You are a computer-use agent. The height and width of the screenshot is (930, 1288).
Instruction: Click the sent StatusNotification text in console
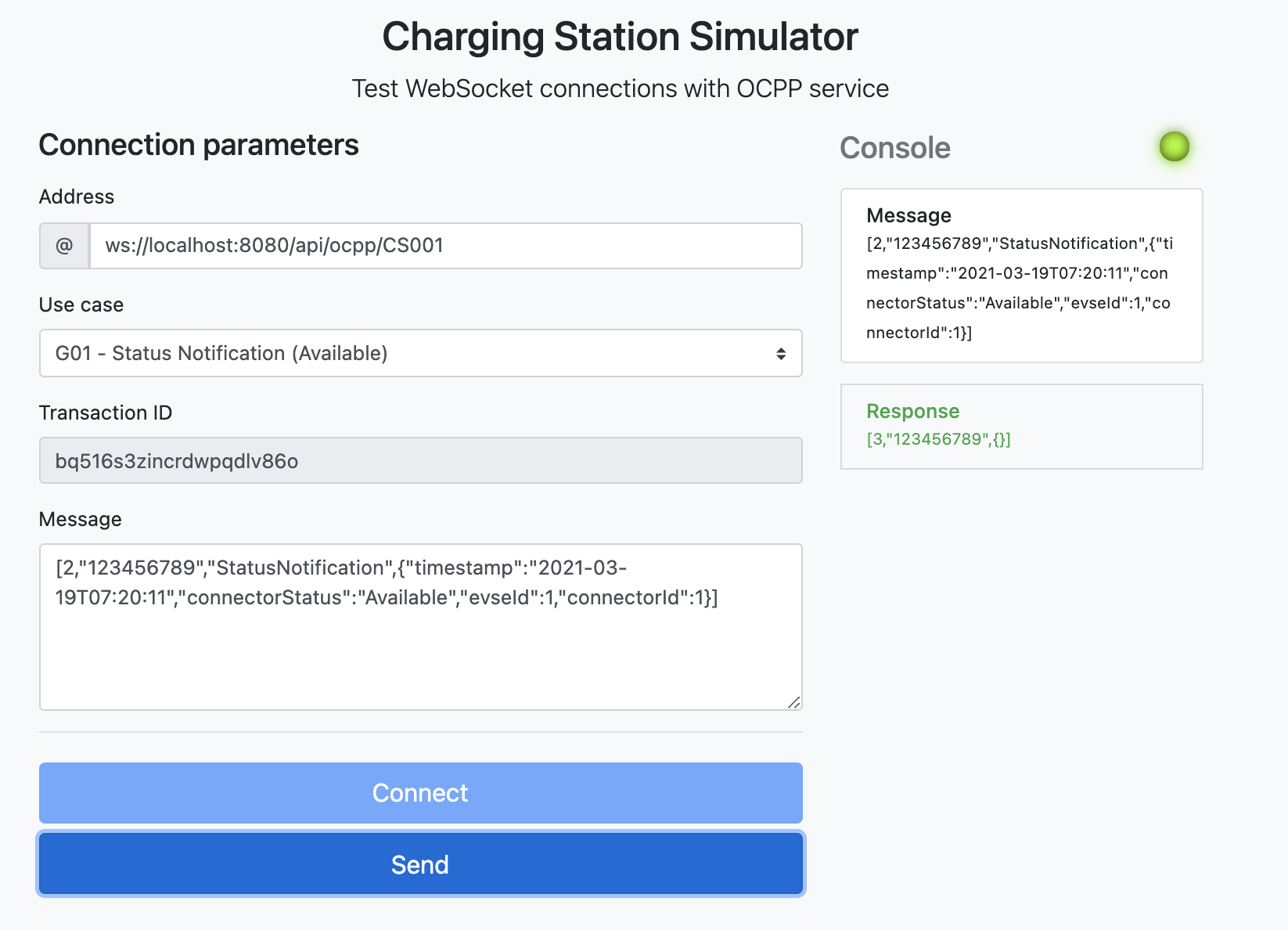click(x=1019, y=288)
